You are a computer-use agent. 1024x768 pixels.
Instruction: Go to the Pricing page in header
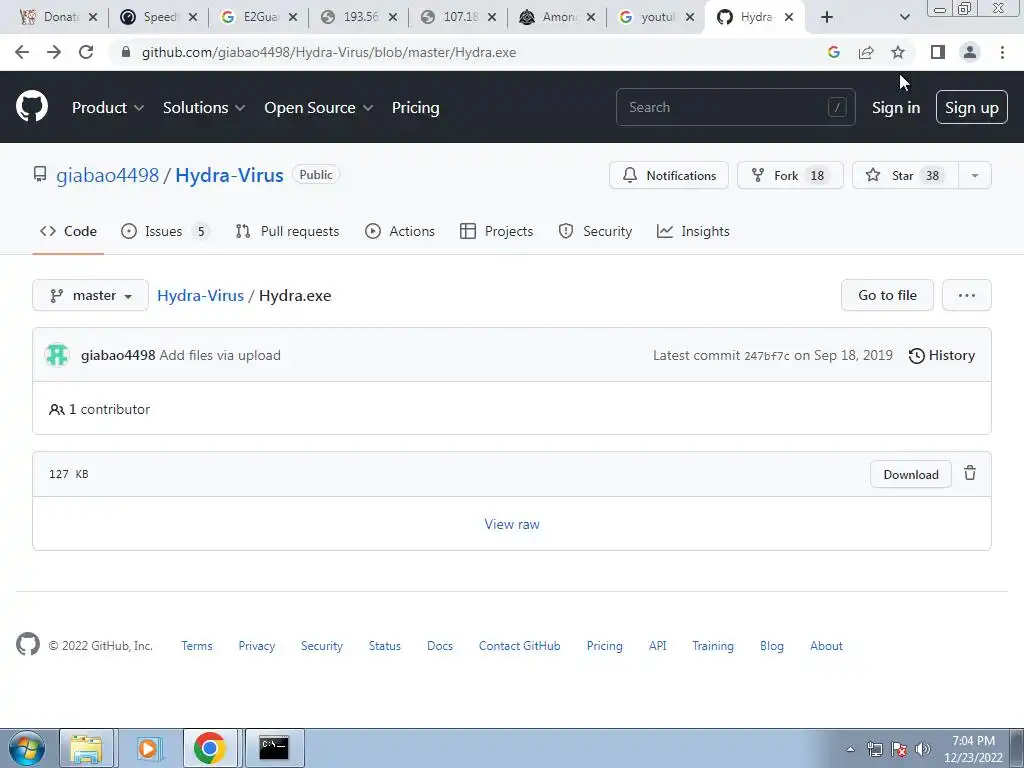pyautogui.click(x=415, y=108)
